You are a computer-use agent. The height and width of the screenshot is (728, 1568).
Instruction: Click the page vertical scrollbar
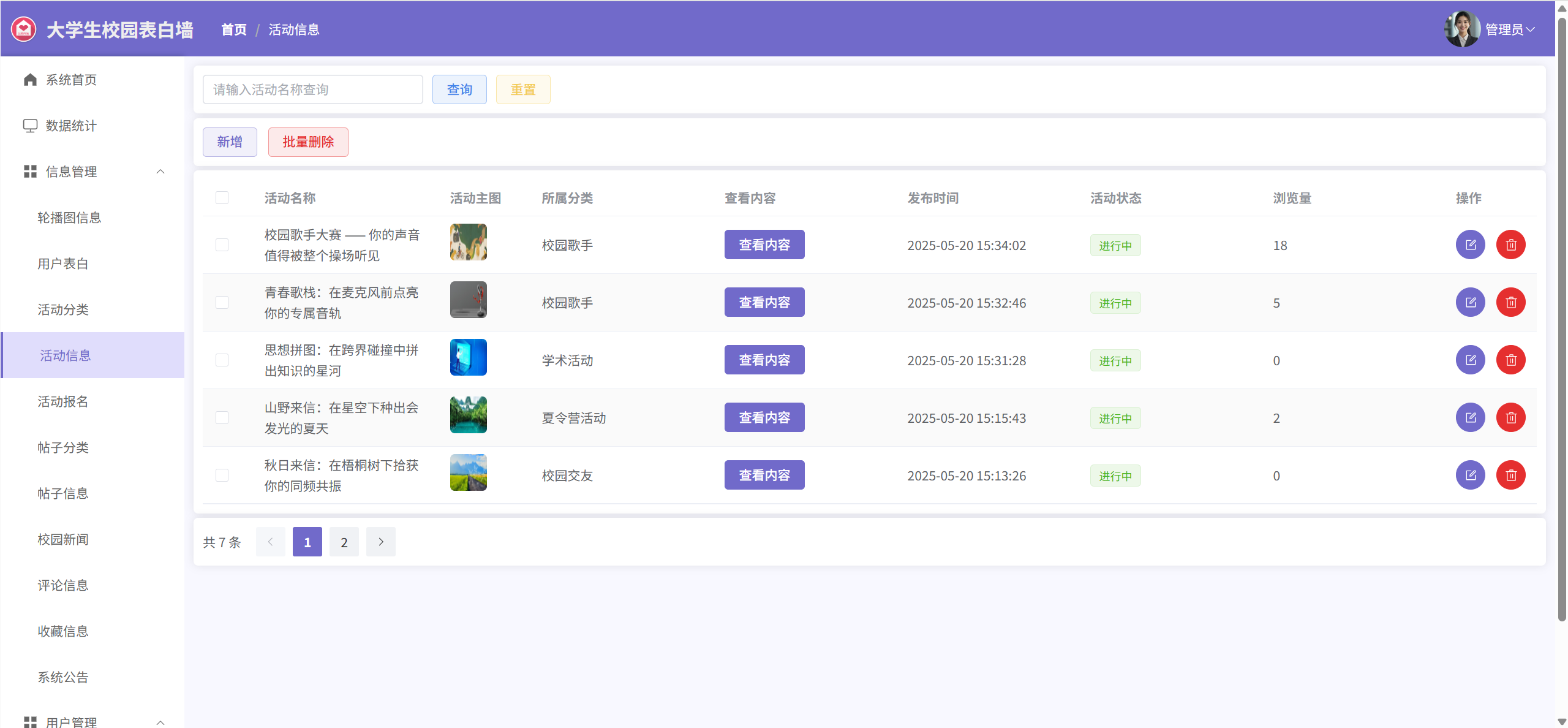click(1561, 319)
